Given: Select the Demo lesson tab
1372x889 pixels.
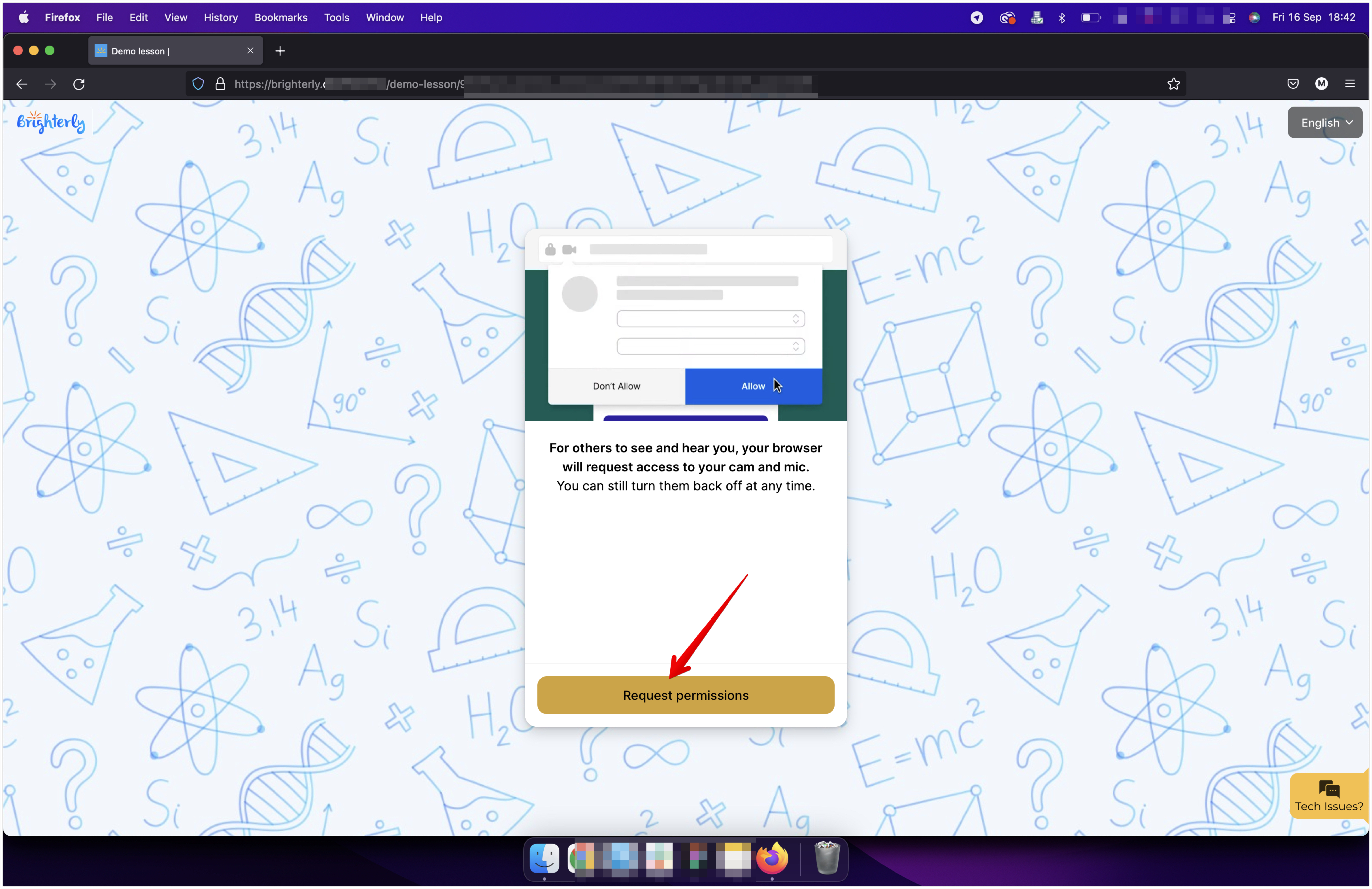Looking at the screenshot, I should 175,51.
